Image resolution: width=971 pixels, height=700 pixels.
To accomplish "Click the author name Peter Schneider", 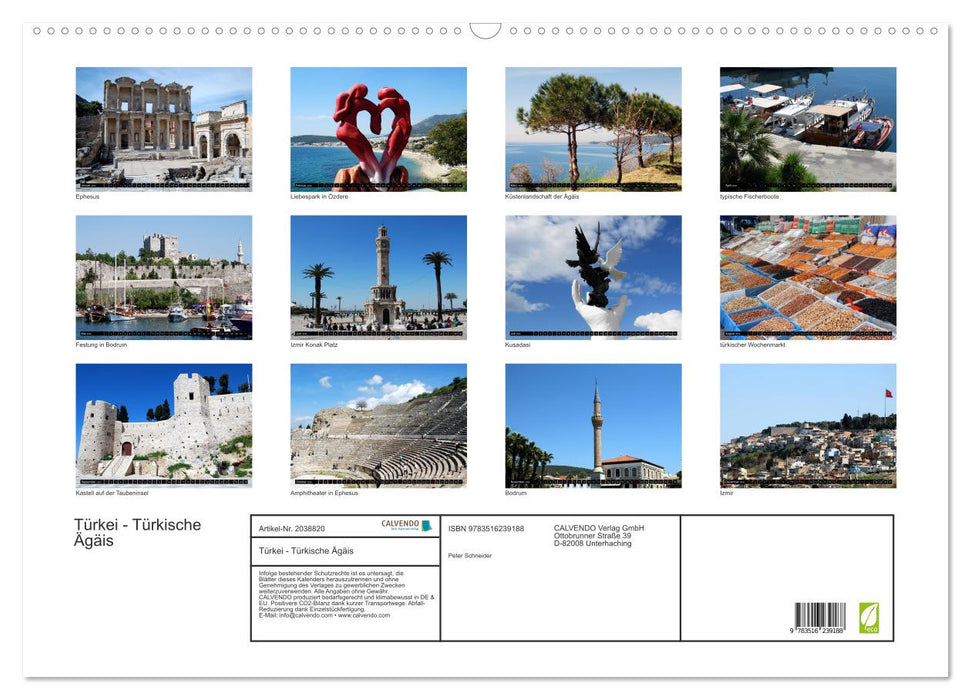I will (471, 556).
